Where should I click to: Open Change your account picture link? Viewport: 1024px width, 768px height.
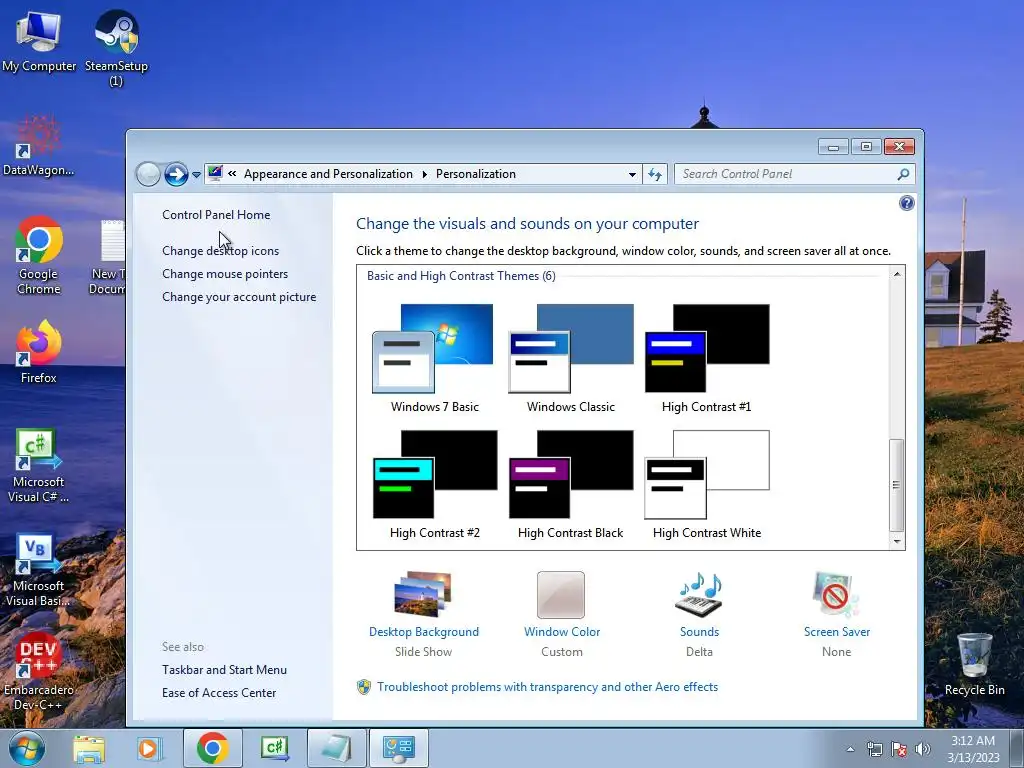(x=239, y=296)
